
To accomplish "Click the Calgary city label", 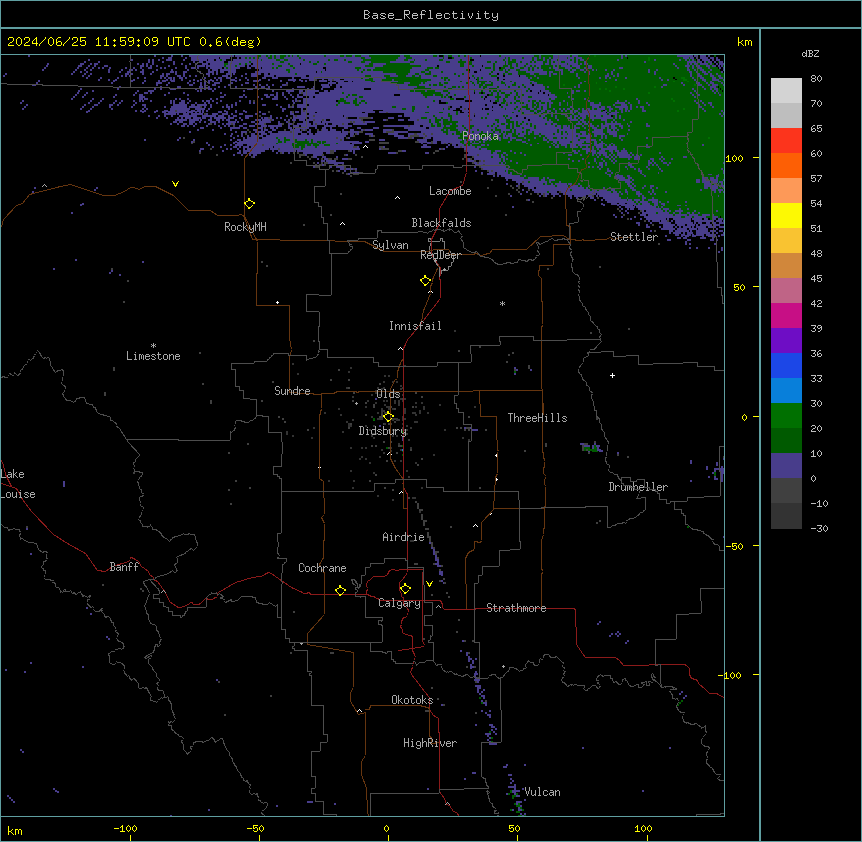I will point(399,603).
